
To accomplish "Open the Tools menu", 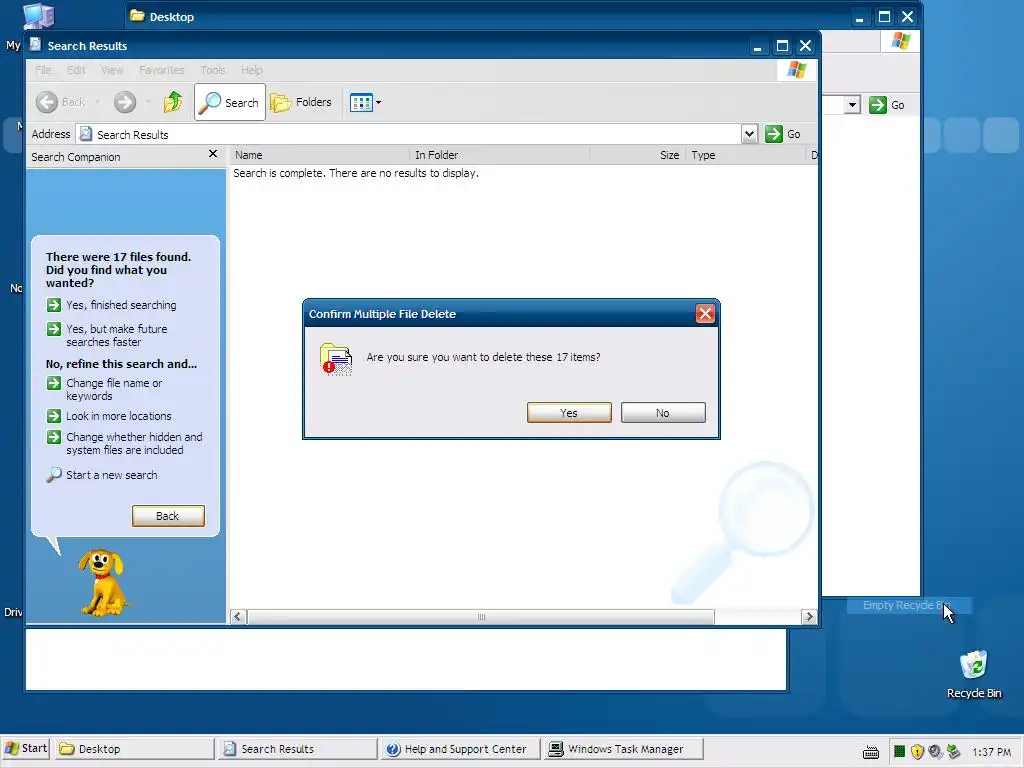I will [x=213, y=70].
